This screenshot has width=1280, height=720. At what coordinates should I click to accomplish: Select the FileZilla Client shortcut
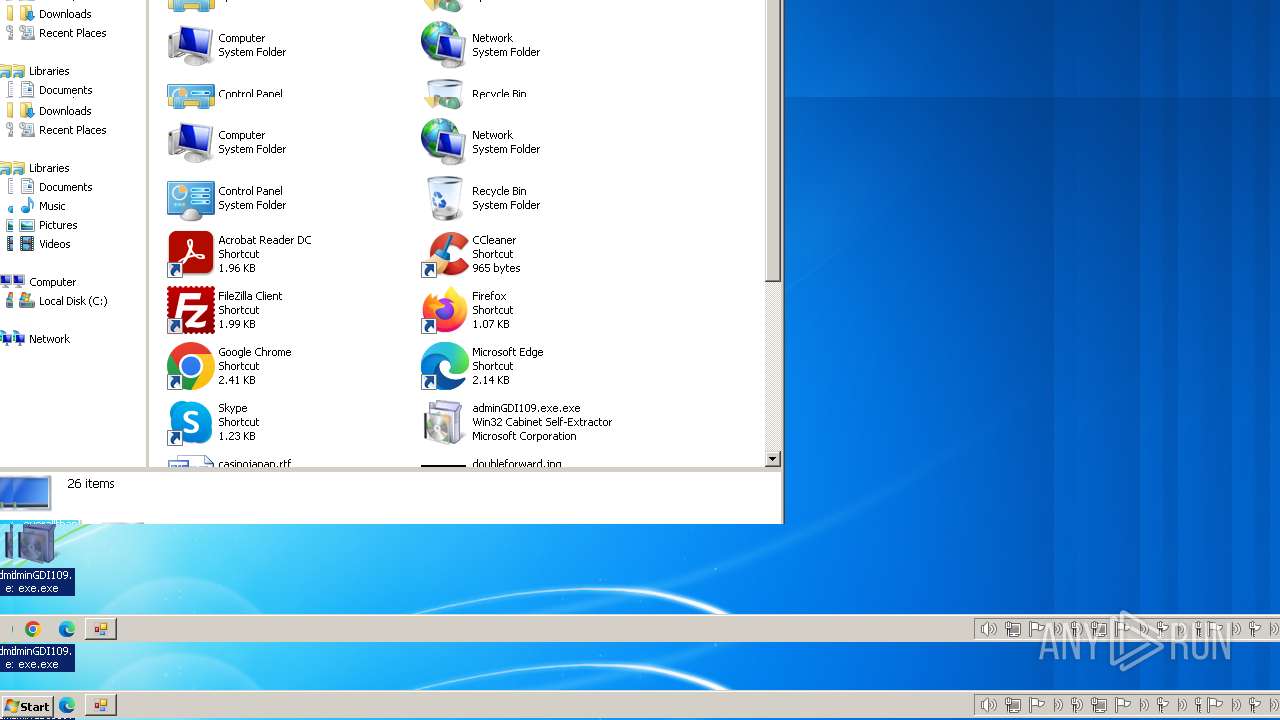click(226, 310)
